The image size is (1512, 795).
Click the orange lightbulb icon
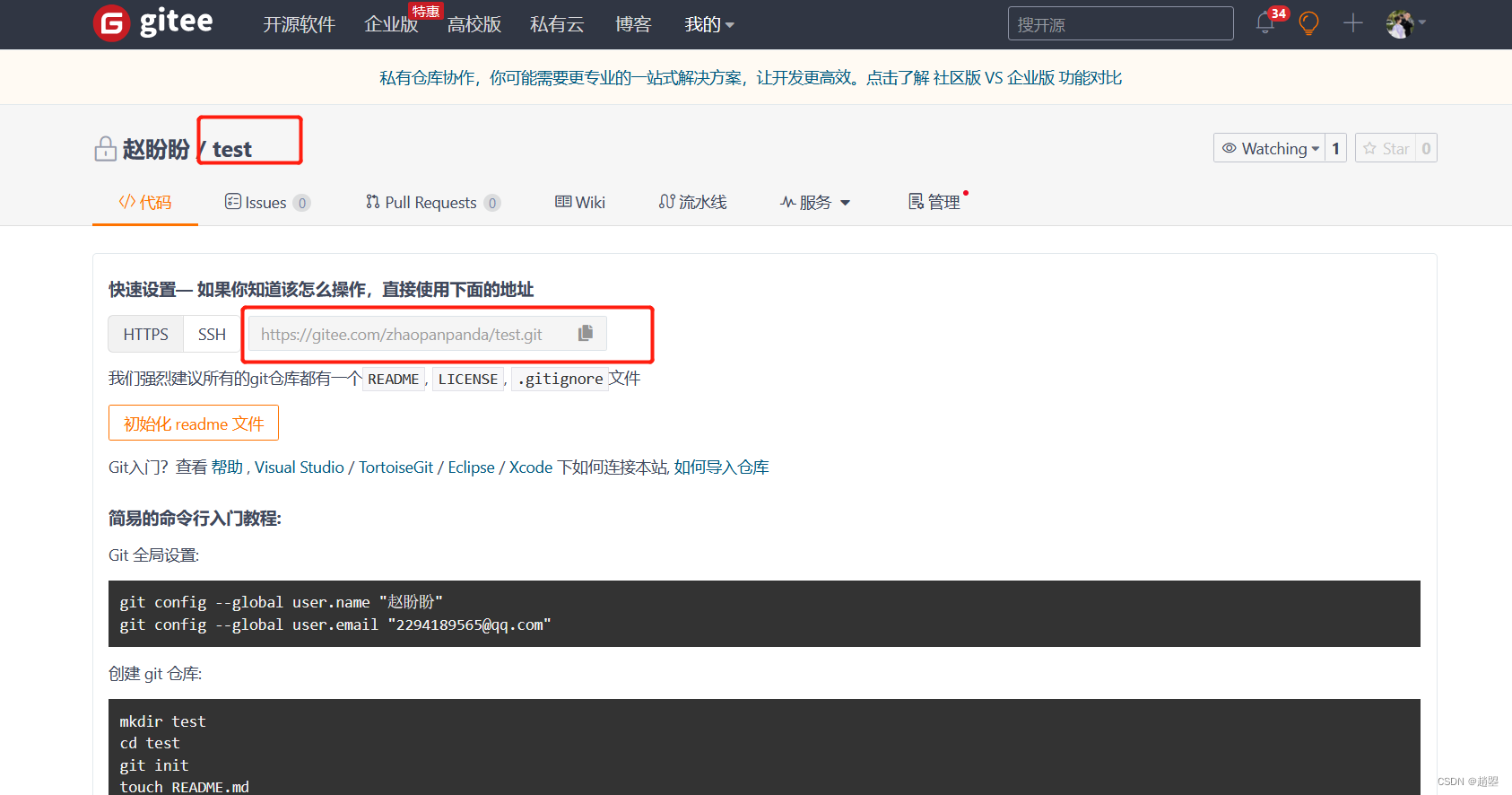click(1308, 23)
